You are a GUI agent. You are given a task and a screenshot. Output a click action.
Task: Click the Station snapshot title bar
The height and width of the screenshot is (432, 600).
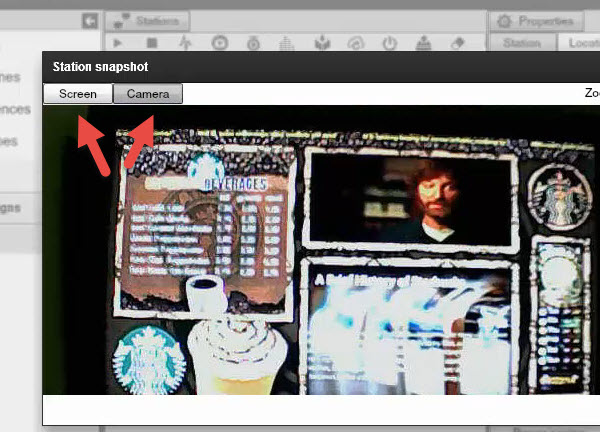point(321,67)
